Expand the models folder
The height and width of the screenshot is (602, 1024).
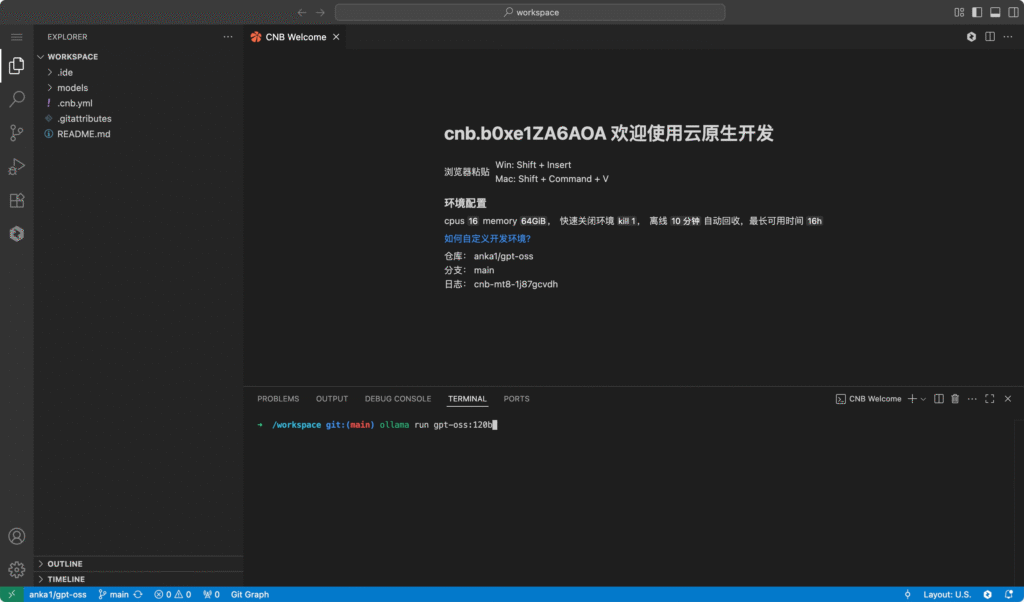pyautogui.click(x=72, y=88)
